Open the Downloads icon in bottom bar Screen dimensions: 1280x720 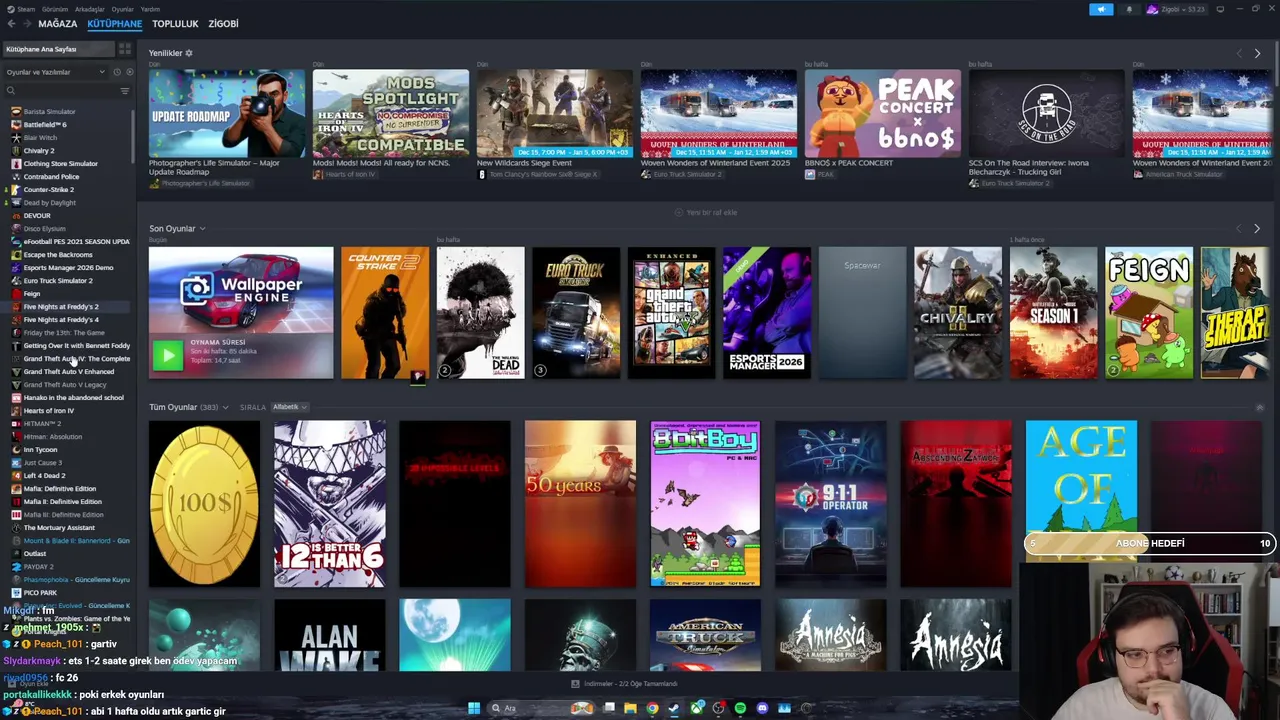click(575, 684)
